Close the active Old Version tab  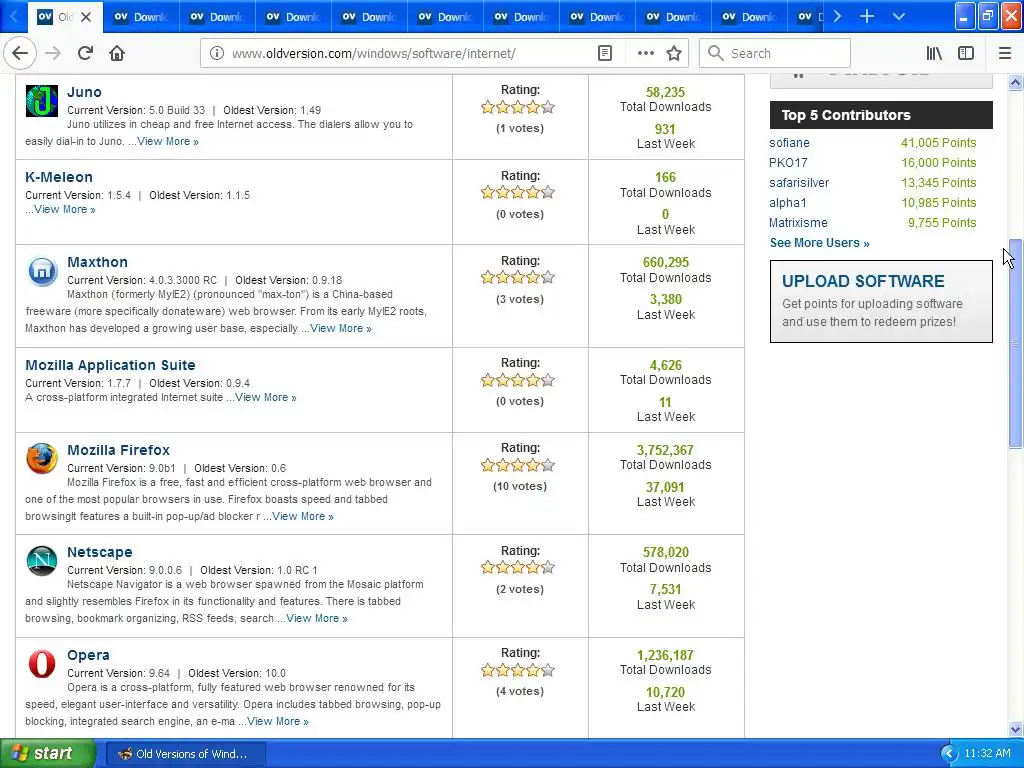click(x=86, y=17)
